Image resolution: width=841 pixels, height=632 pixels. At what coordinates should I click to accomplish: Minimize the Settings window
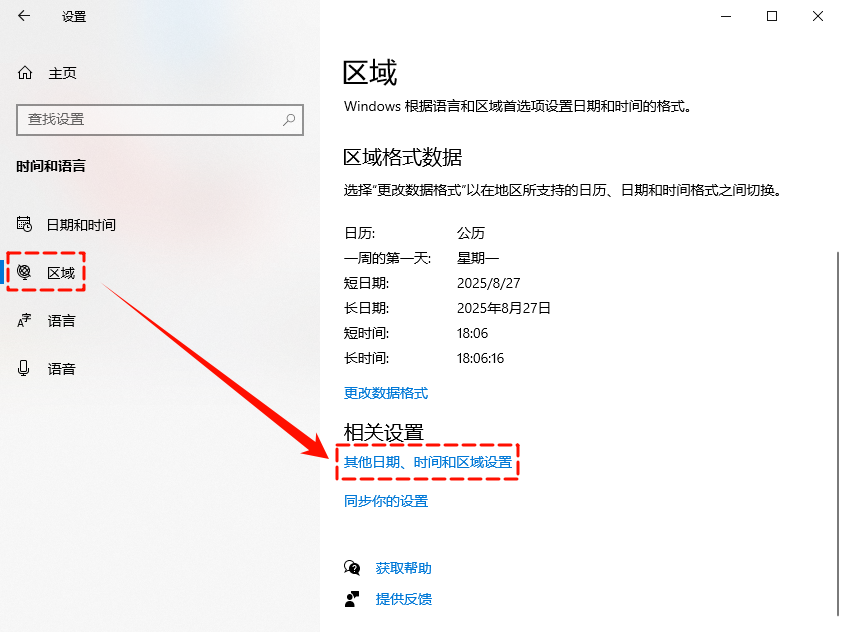click(726, 16)
